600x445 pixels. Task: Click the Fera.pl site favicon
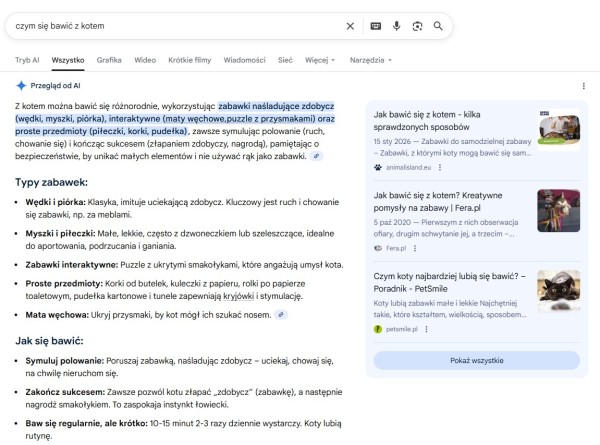pyautogui.click(x=378, y=248)
